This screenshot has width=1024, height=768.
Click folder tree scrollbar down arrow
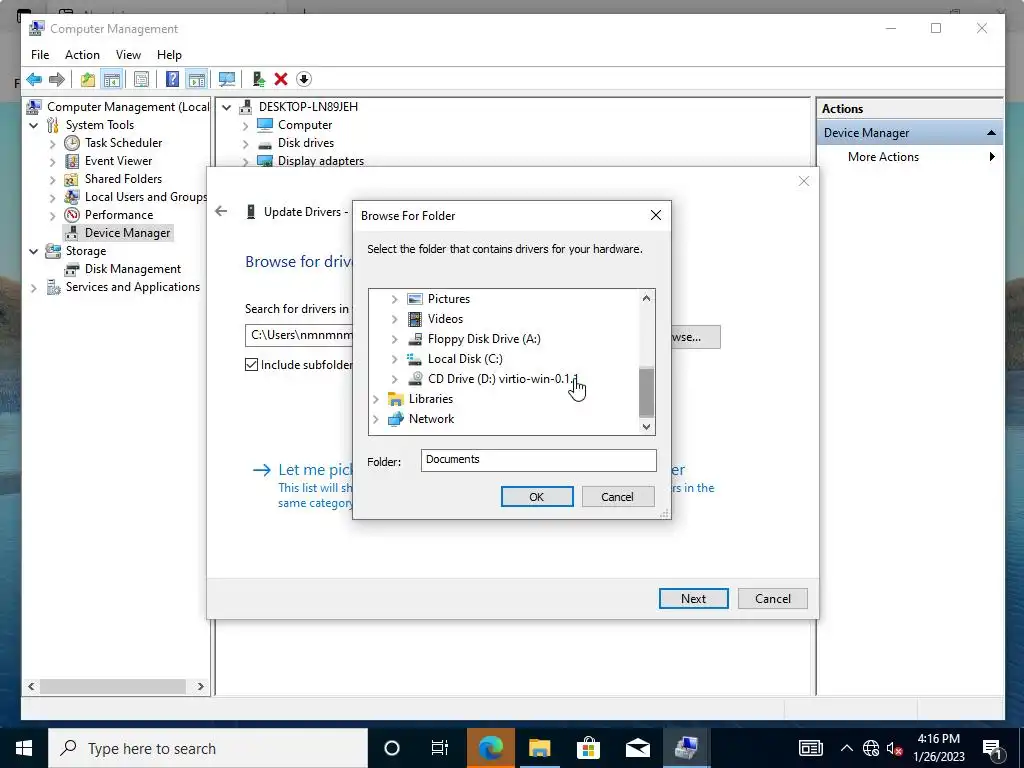point(646,426)
